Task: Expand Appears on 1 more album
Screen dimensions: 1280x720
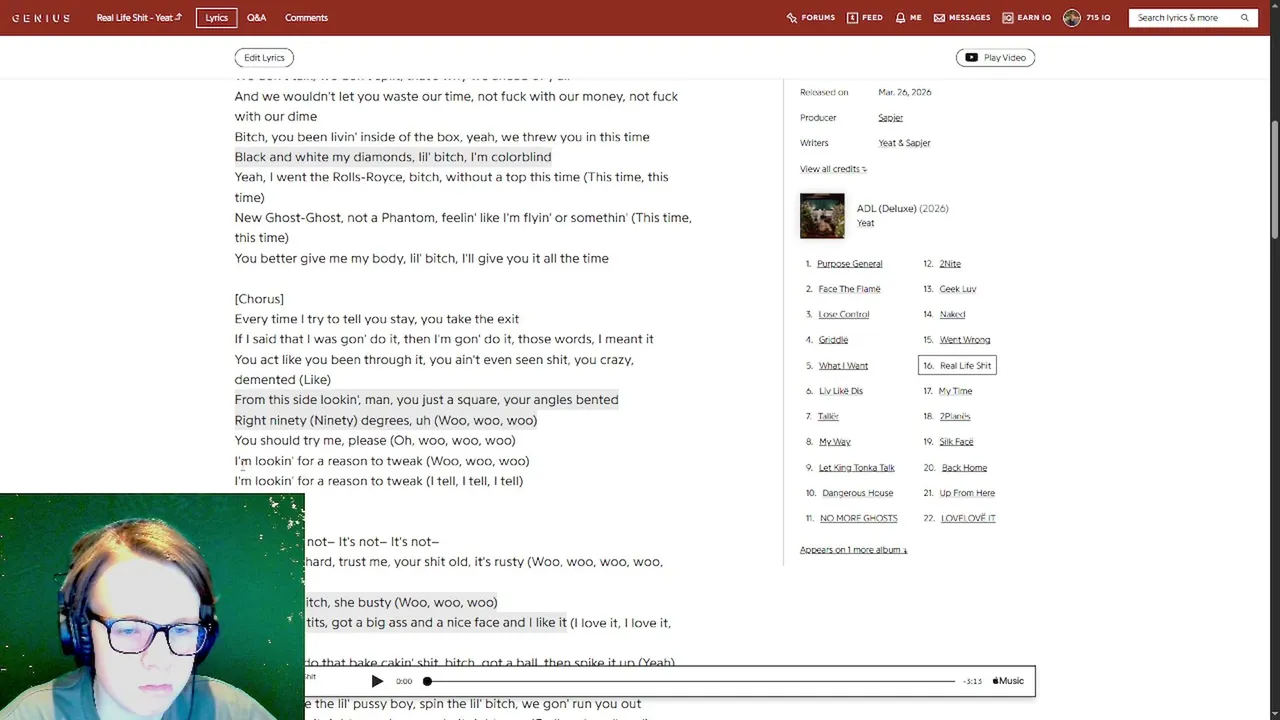Action: 853,550
